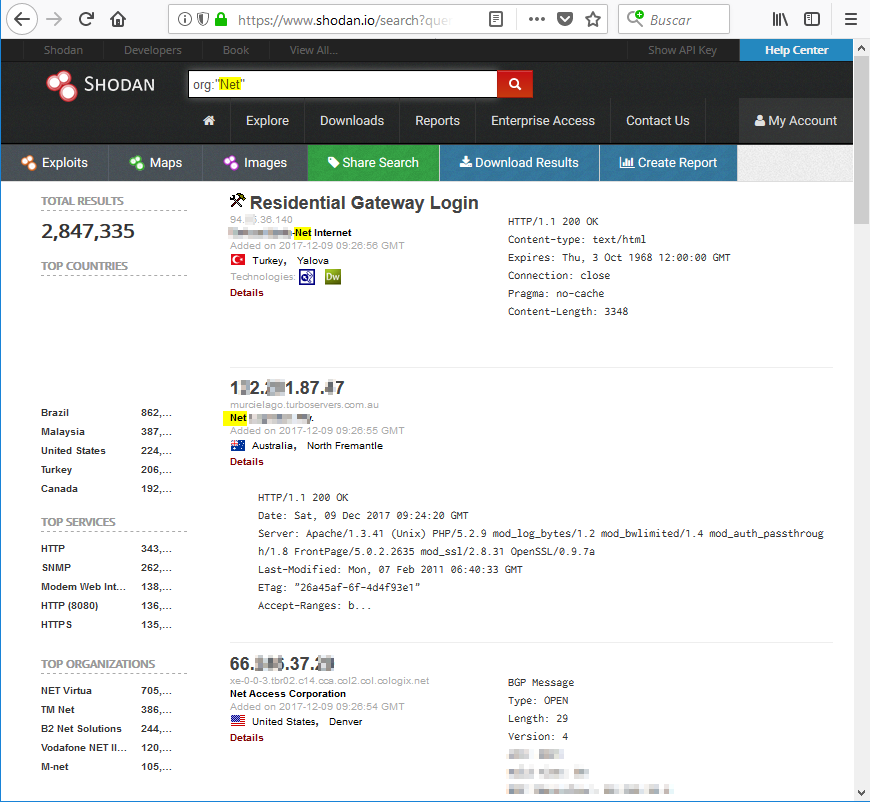Image resolution: width=870 pixels, height=802 pixels.
Task: Switch to the Maps tab
Action: 155,163
